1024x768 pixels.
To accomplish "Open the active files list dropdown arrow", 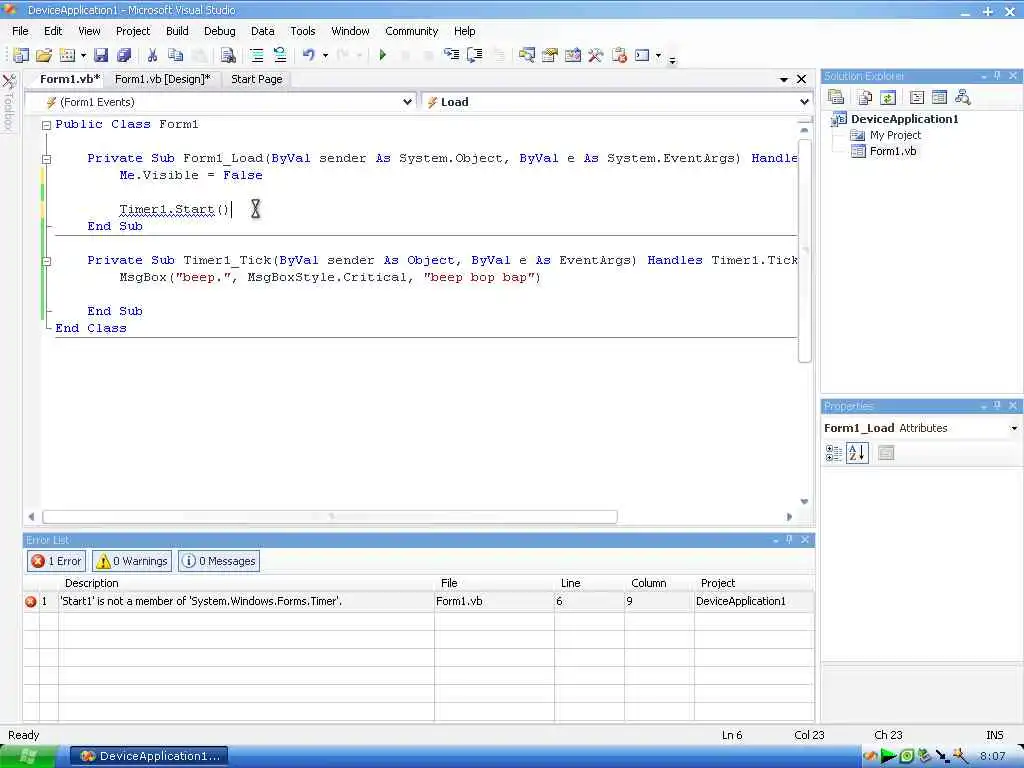I will tap(784, 79).
